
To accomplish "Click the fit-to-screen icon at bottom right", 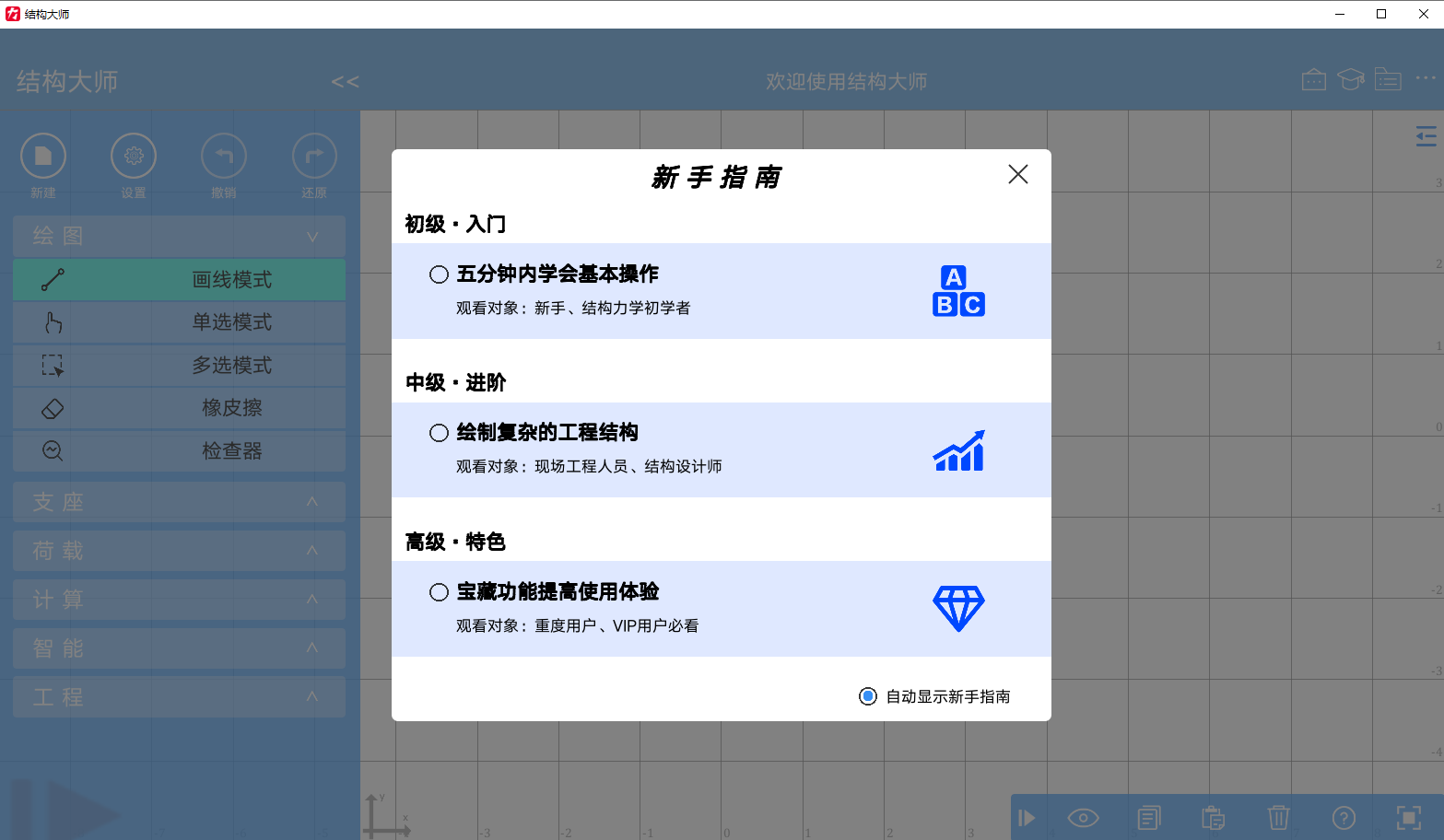I will 1407,817.
